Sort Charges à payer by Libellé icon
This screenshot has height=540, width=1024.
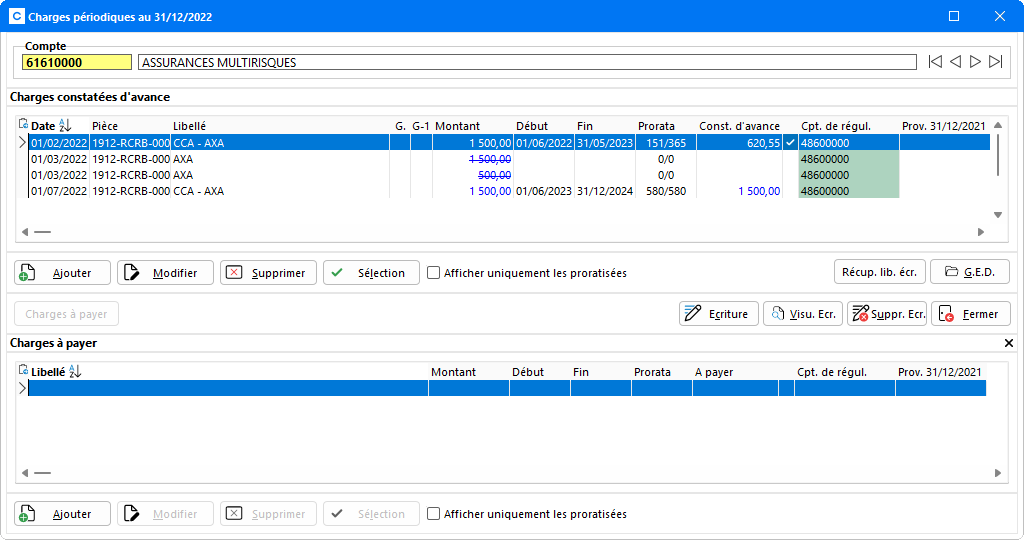pos(74,372)
